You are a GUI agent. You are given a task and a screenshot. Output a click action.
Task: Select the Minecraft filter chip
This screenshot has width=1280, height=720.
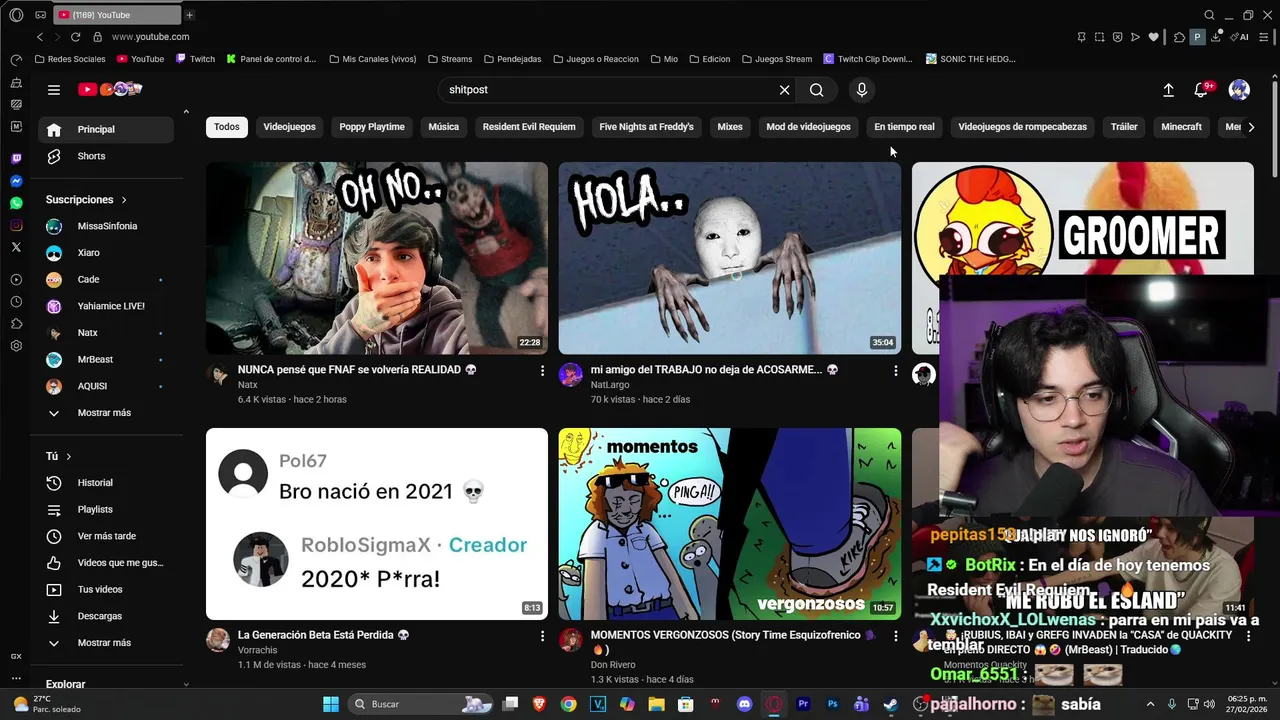point(1181,127)
